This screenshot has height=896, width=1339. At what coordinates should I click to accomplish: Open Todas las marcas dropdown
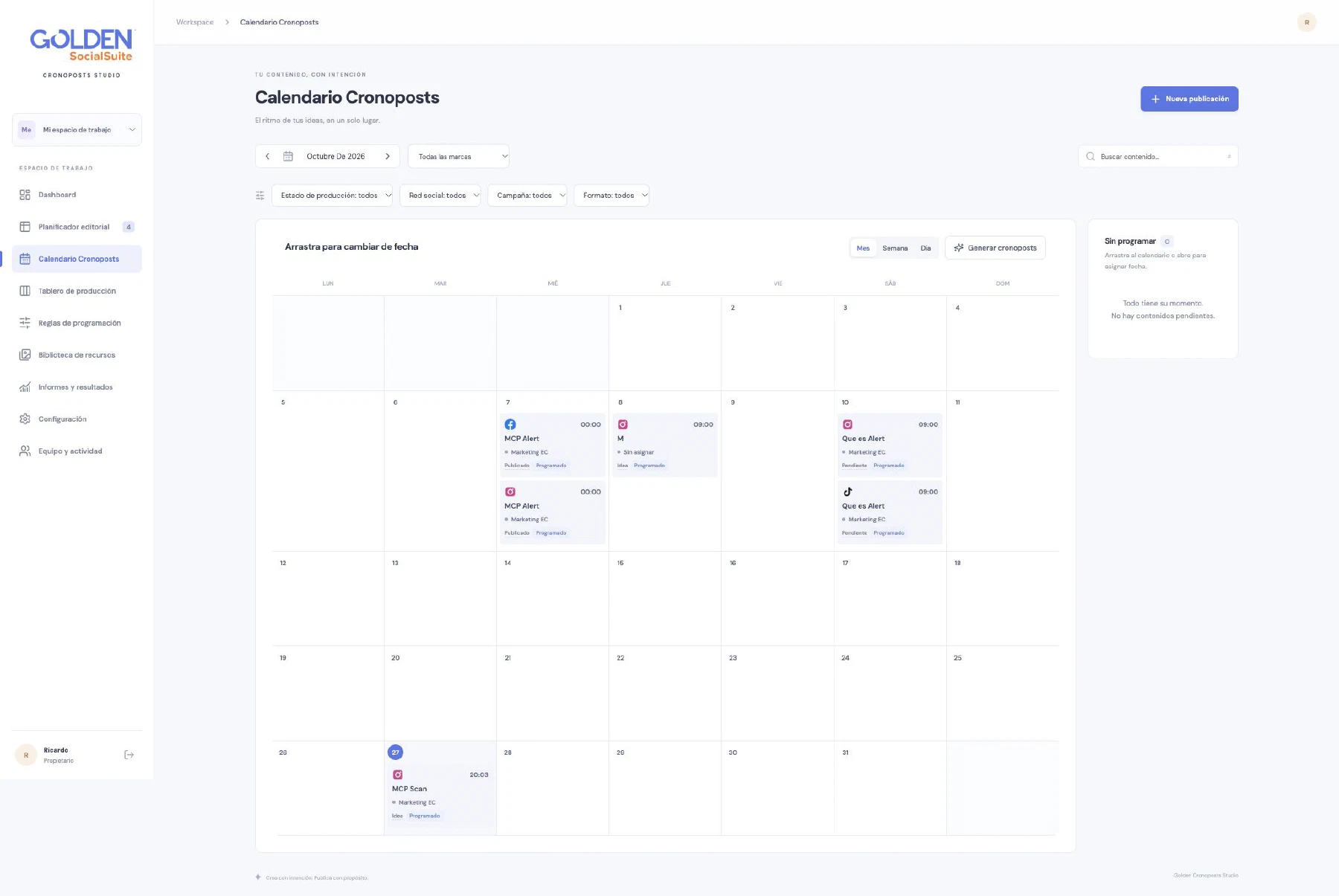tap(458, 156)
